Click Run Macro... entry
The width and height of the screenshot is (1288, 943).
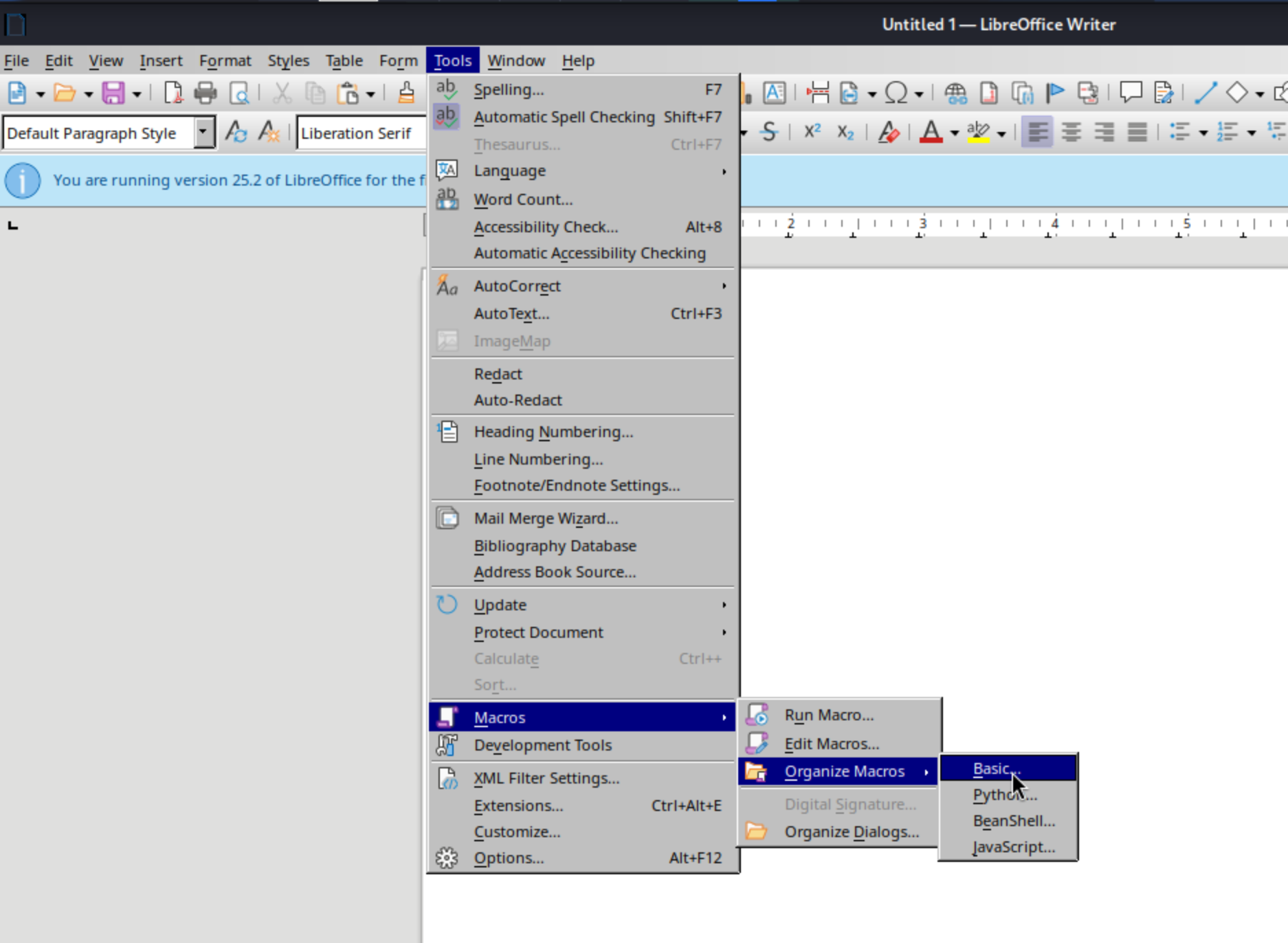point(839,715)
